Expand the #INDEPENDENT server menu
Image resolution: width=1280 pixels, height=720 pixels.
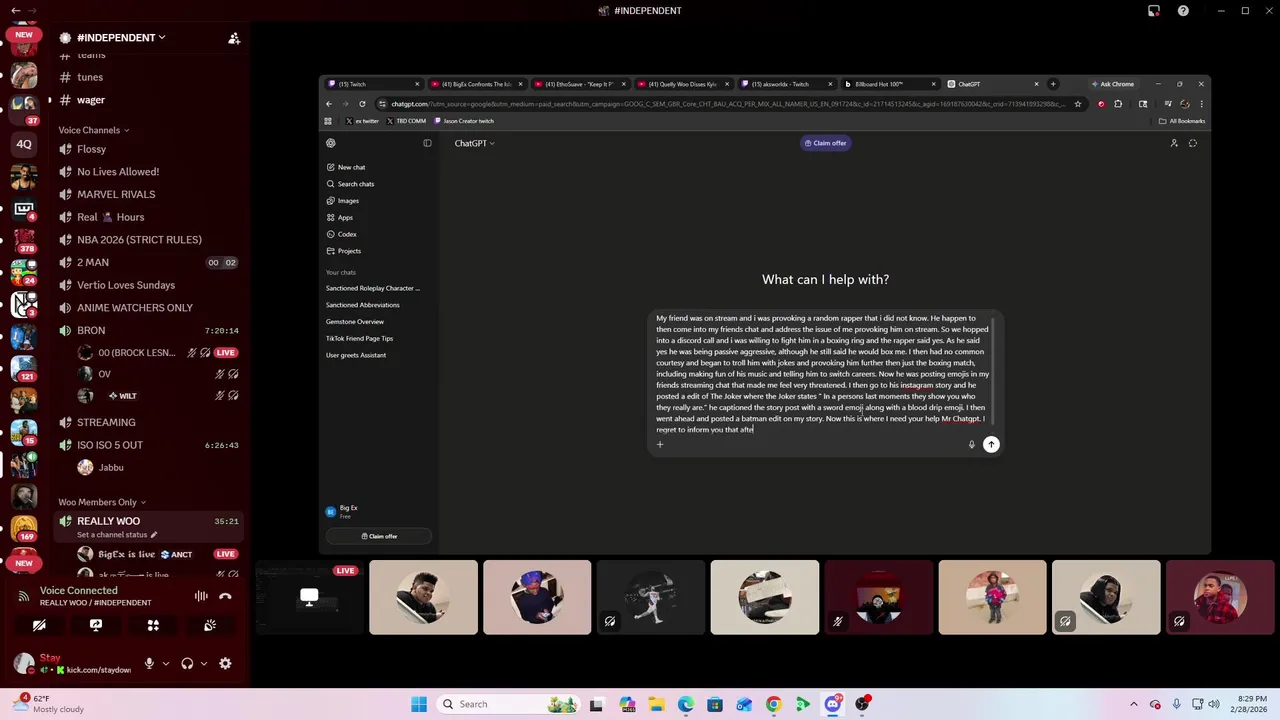pyautogui.click(x=121, y=38)
